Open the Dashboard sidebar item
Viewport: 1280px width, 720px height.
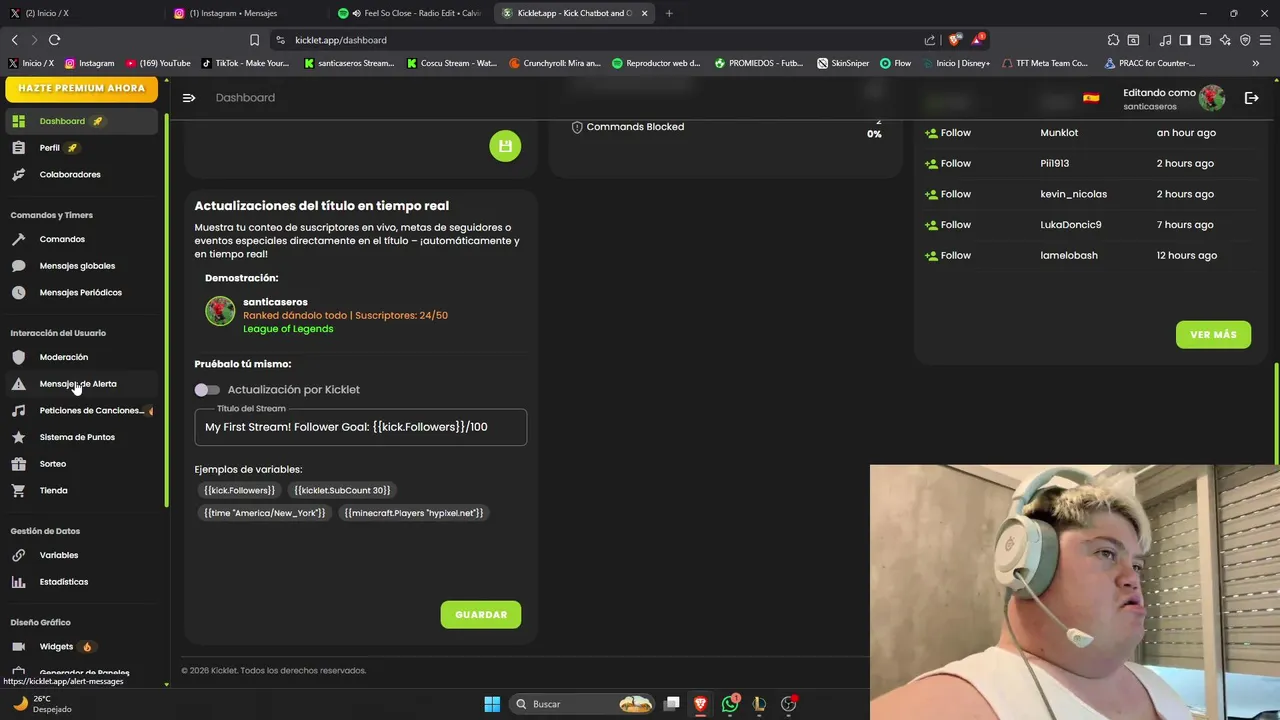pyautogui.click(x=82, y=121)
